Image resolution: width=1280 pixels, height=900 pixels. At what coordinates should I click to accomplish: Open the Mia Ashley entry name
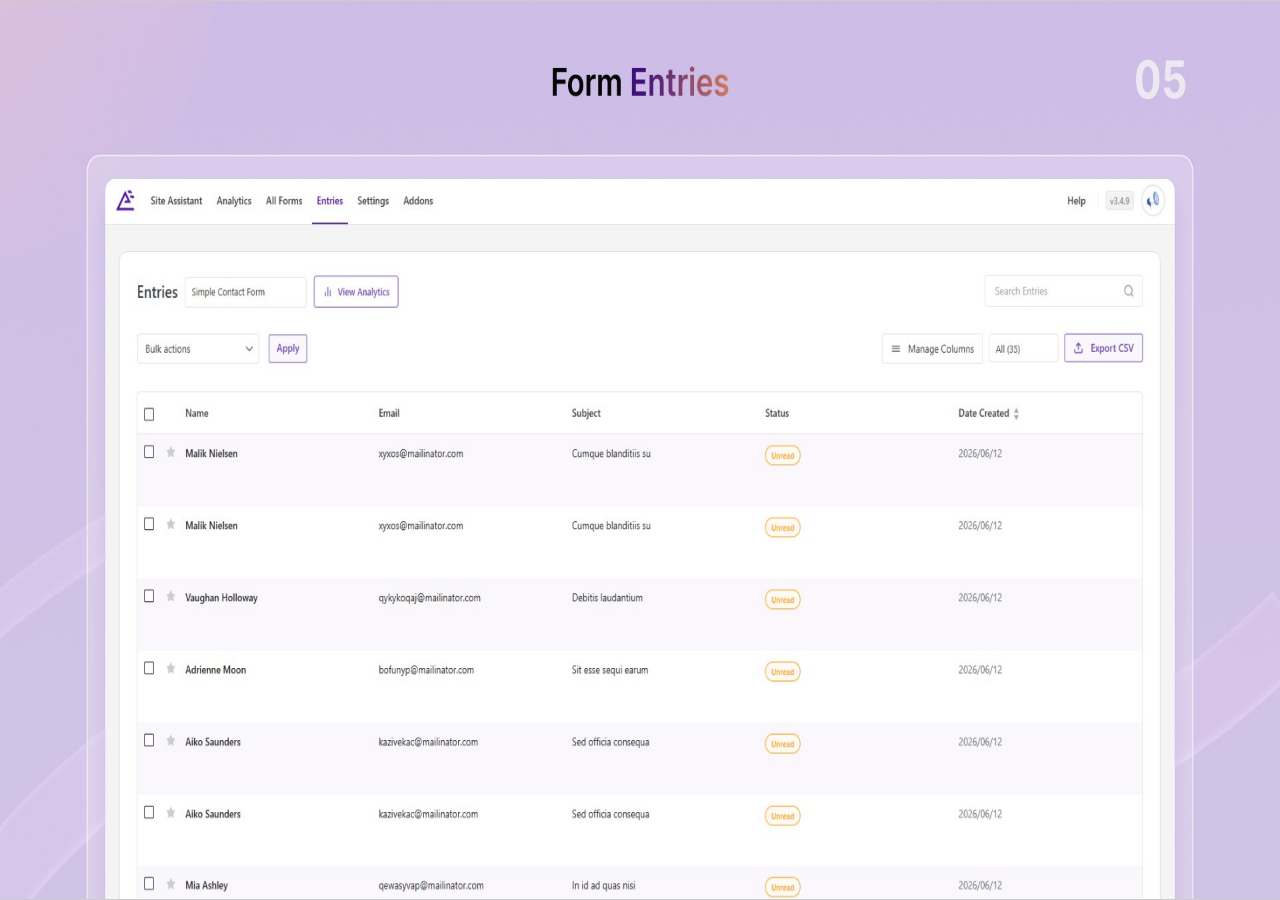[x=206, y=886]
